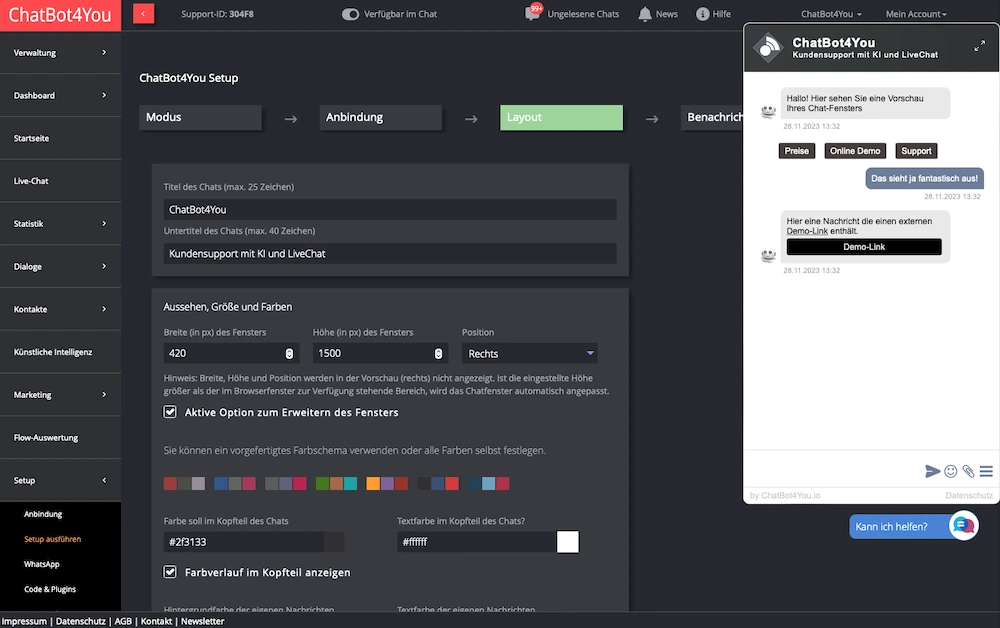1000x628 pixels.
Task: Click the Preise quick reply button
Action: point(797,151)
